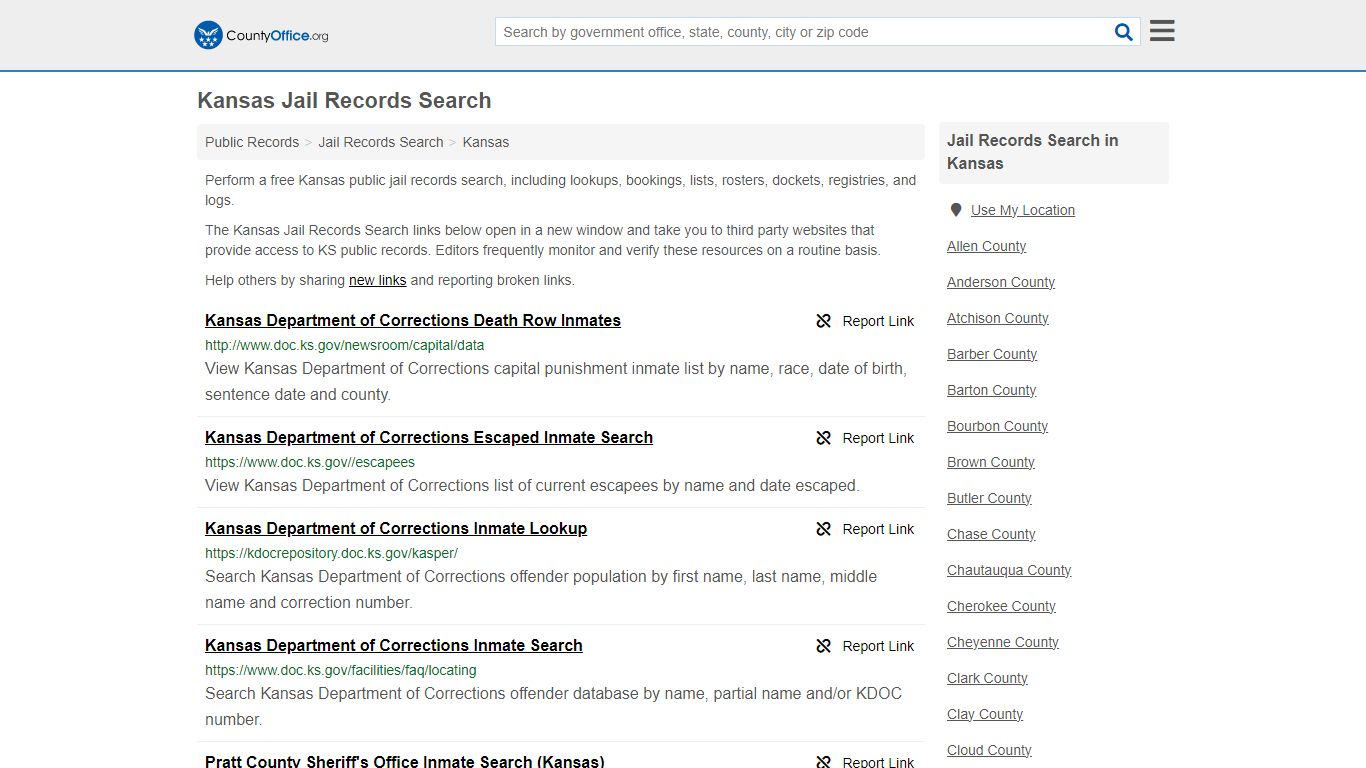
Task: Select Anderson County
Action: coord(1001,282)
